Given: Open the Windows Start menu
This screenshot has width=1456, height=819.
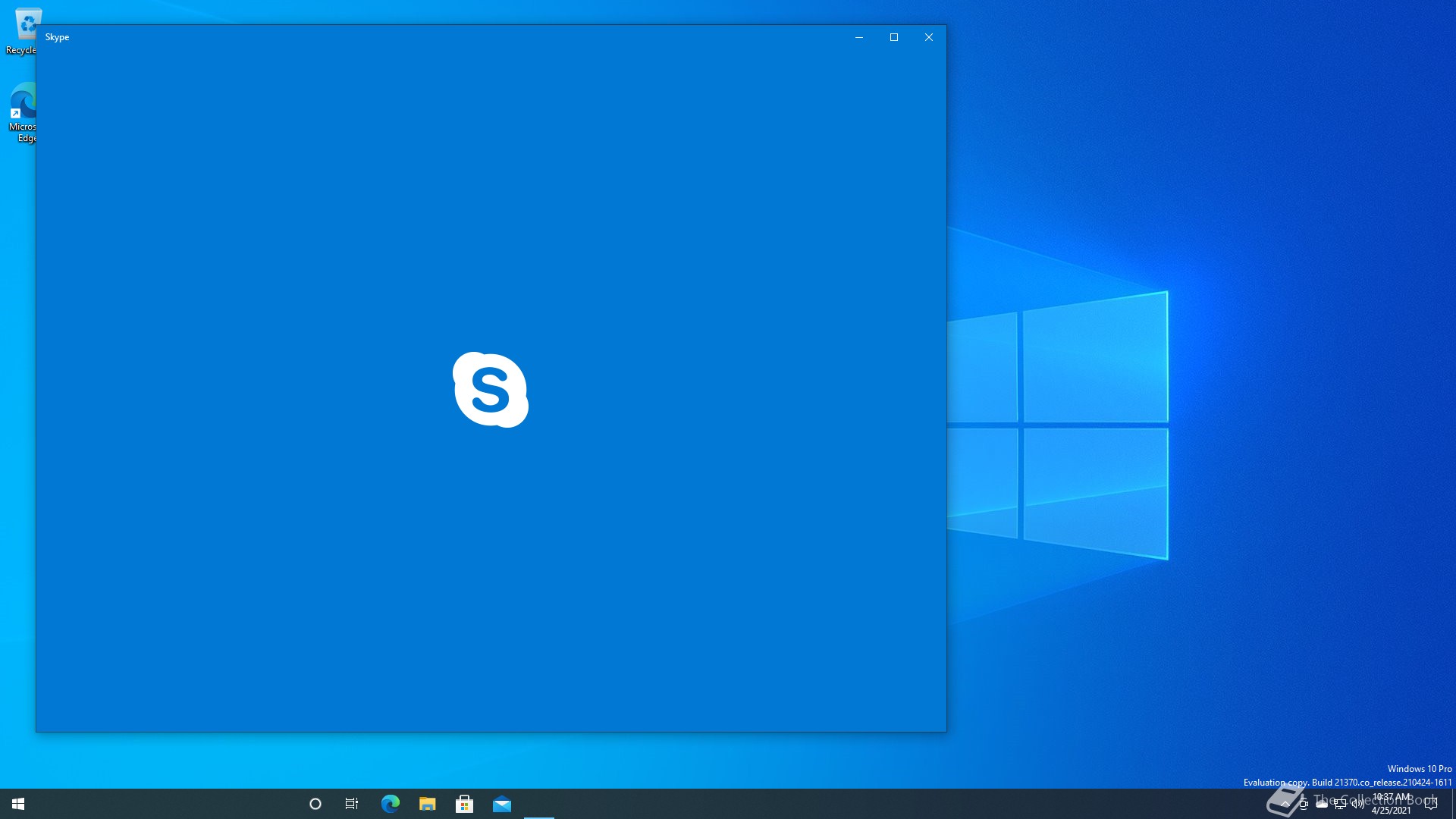Looking at the screenshot, I should pyautogui.click(x=18, y=804).
